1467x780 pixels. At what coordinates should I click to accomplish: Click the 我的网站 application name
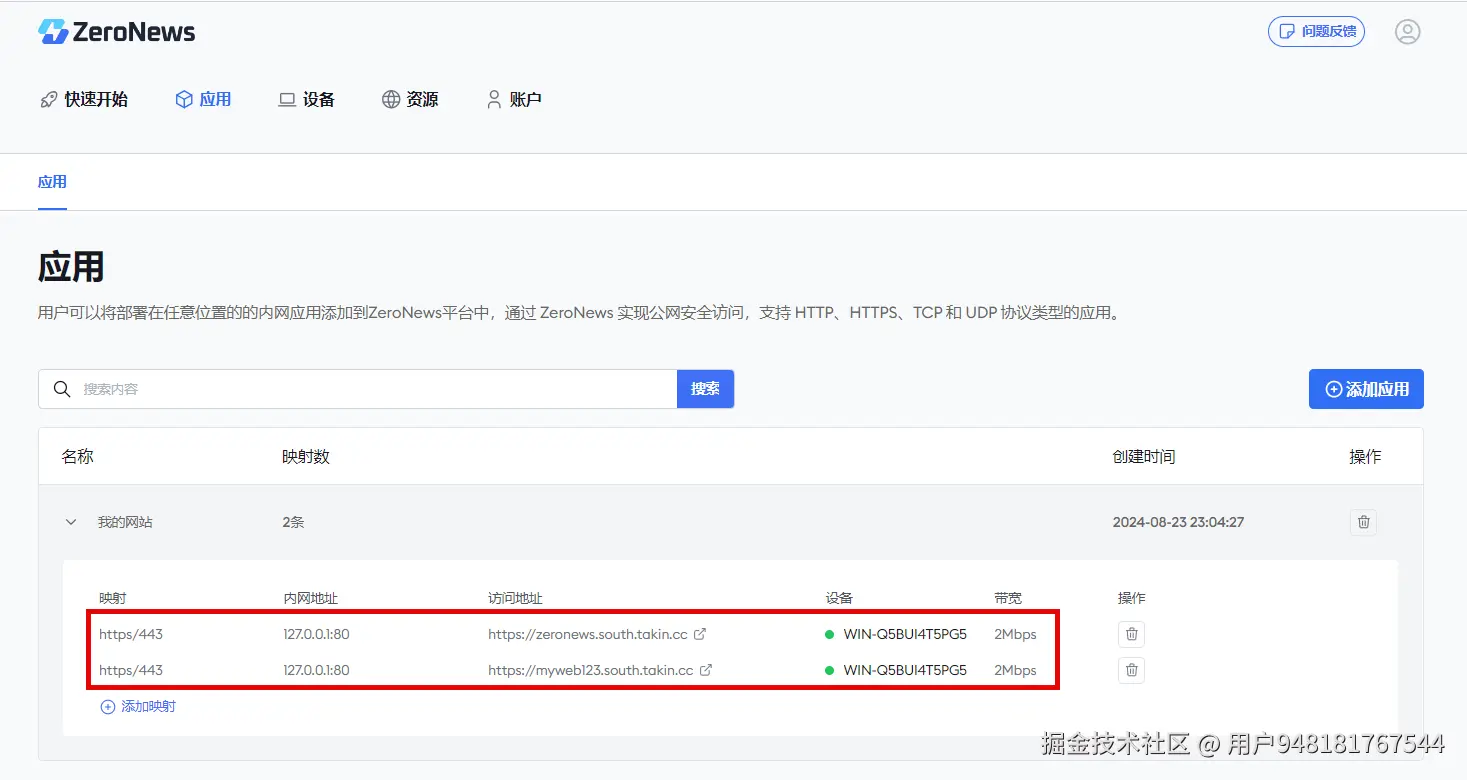point(125,522)
